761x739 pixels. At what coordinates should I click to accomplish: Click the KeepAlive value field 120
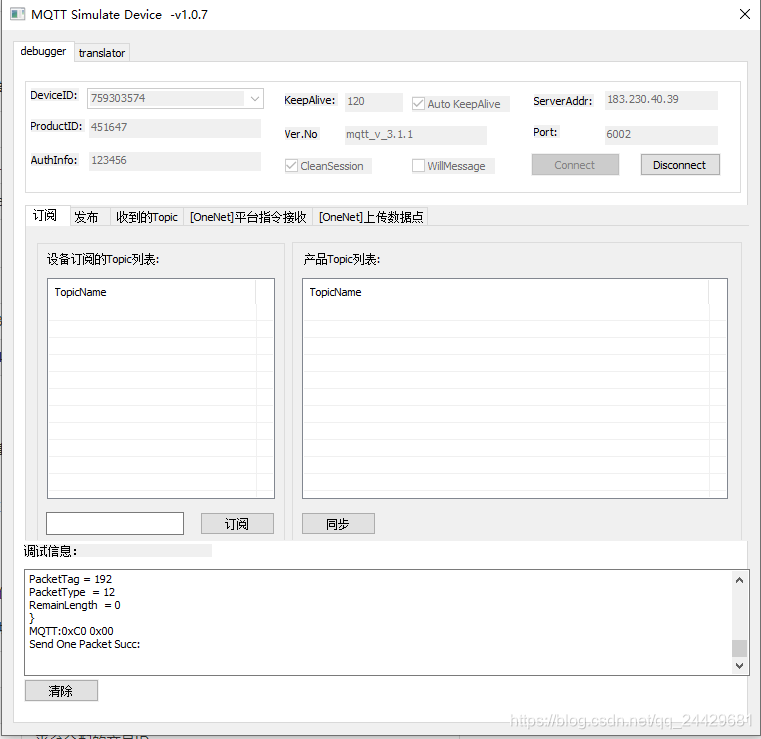(374, 102)
